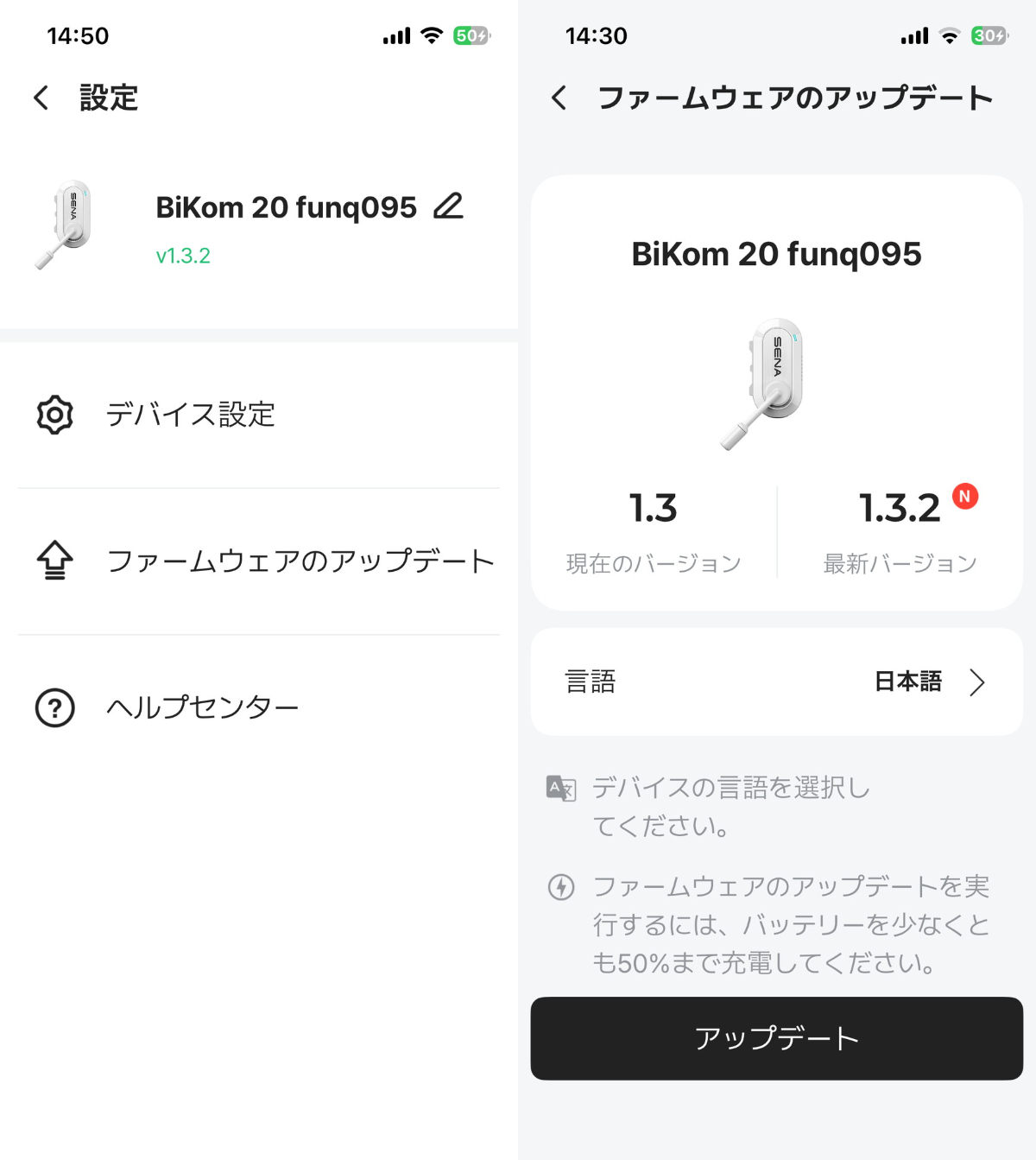Open the デバイス設定 menu item
This screenshot has width=1036, height=1160.
[190, 415]
